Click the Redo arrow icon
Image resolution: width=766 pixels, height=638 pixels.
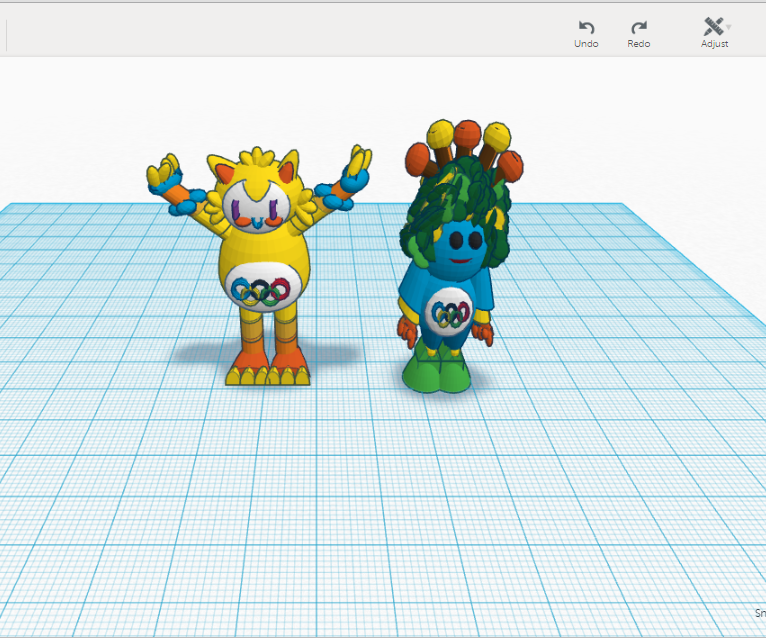[x=639, y=27]
